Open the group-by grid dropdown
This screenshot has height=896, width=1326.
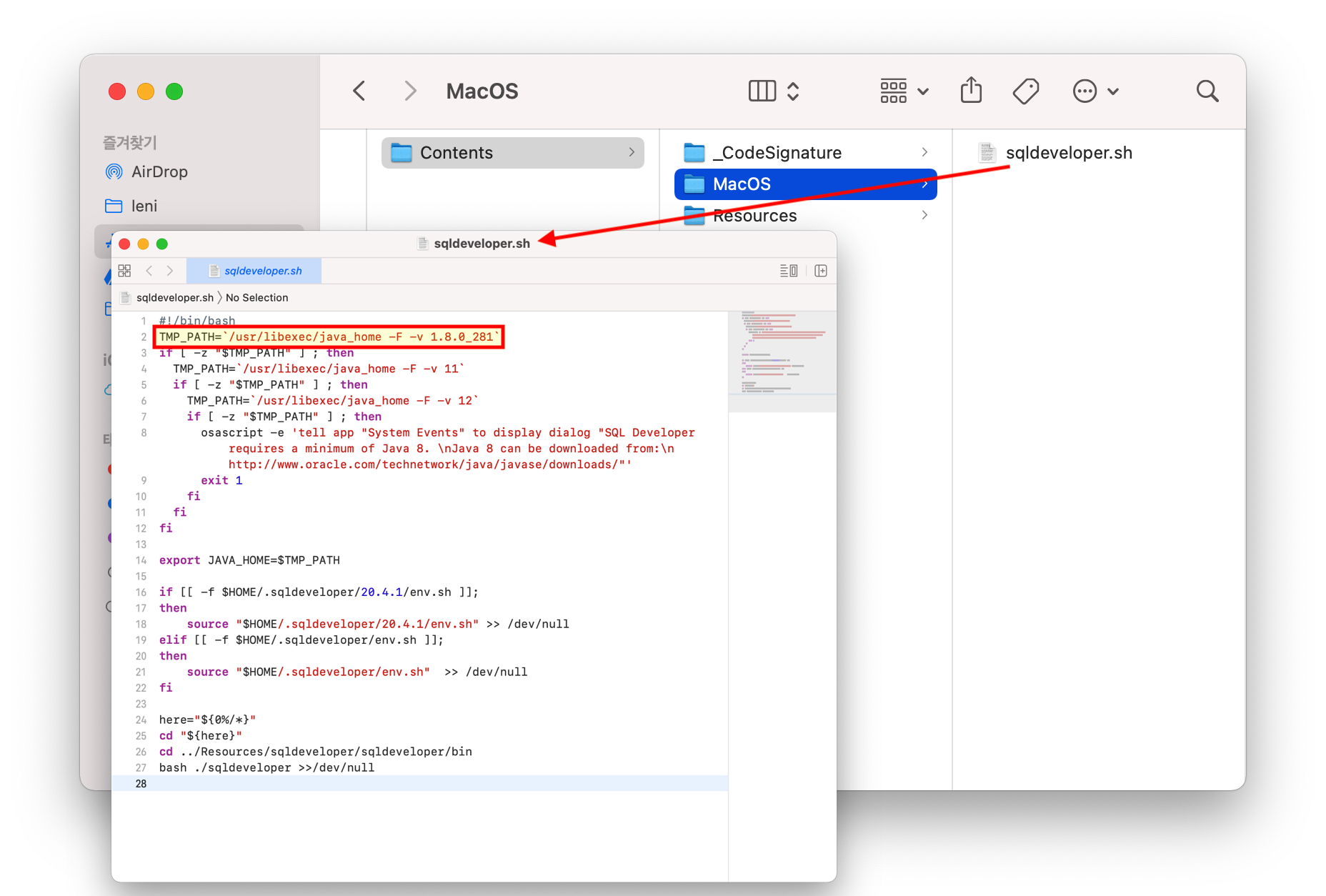904,91
